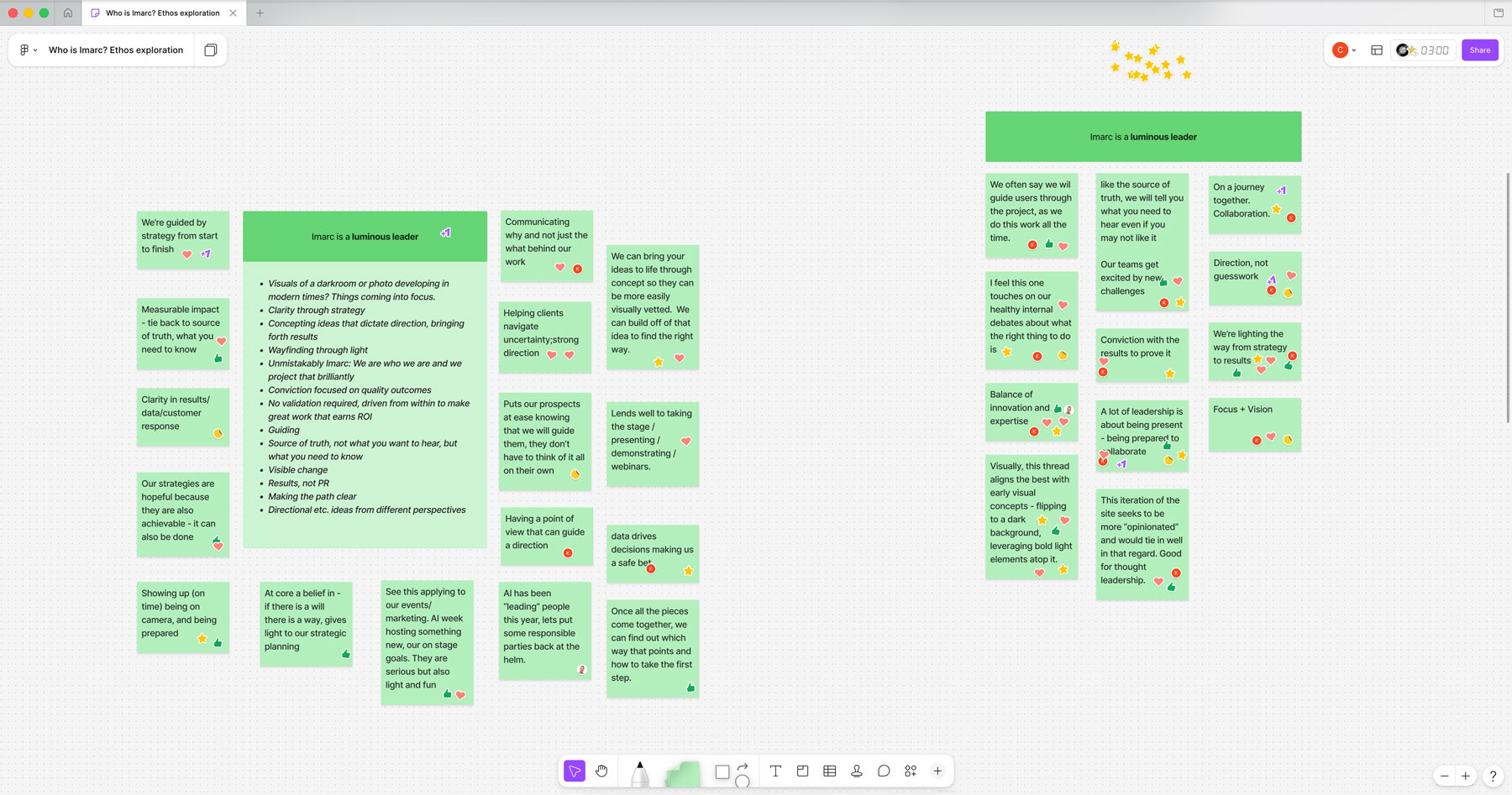Image resolution: width=1512 pixels, height=795 pixels.
Task: Switch to 'Who is Imarc? Ethos exploration' tab
Action: click(x=163, y=13)
